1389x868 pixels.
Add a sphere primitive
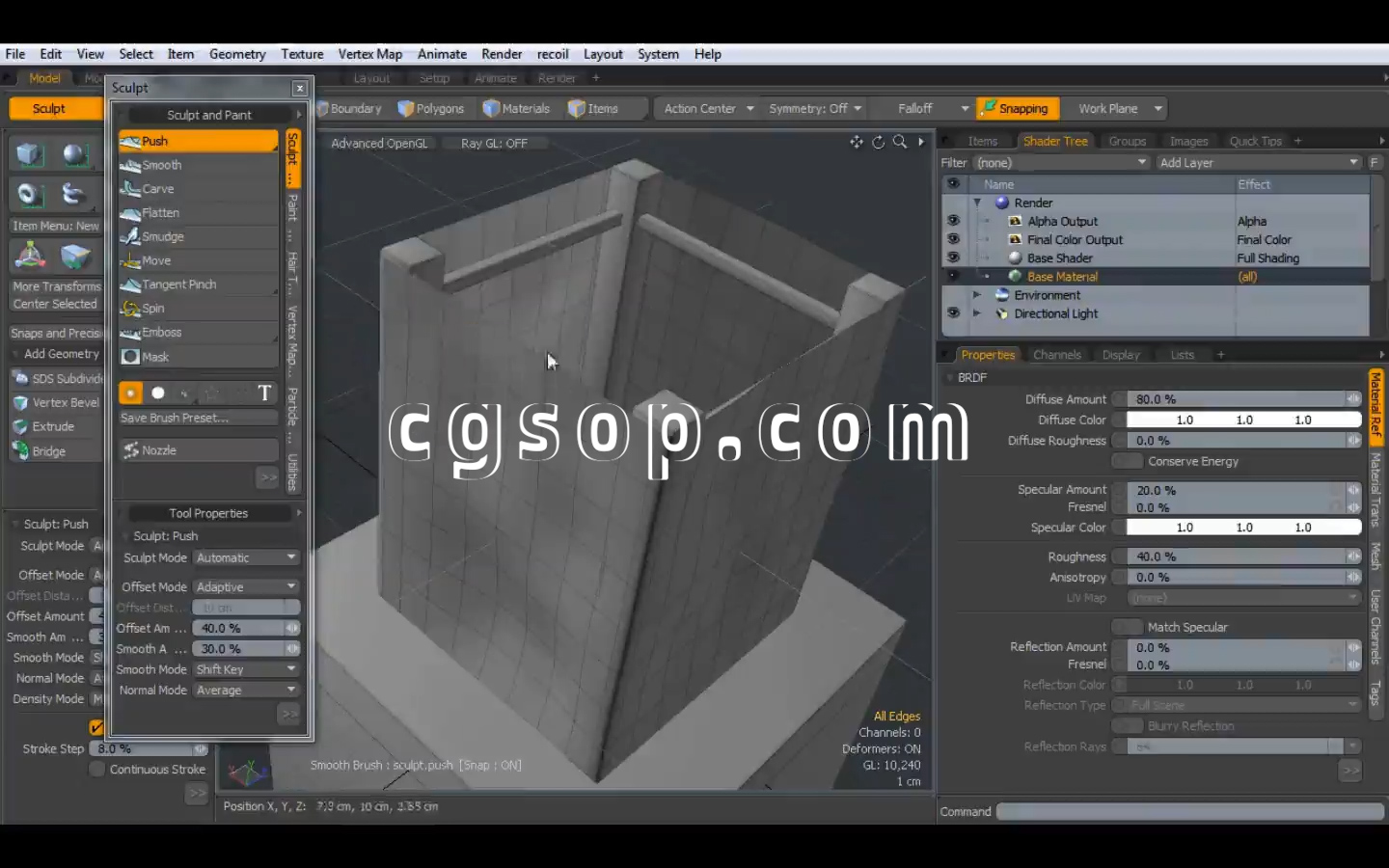(x=74, y=154)
